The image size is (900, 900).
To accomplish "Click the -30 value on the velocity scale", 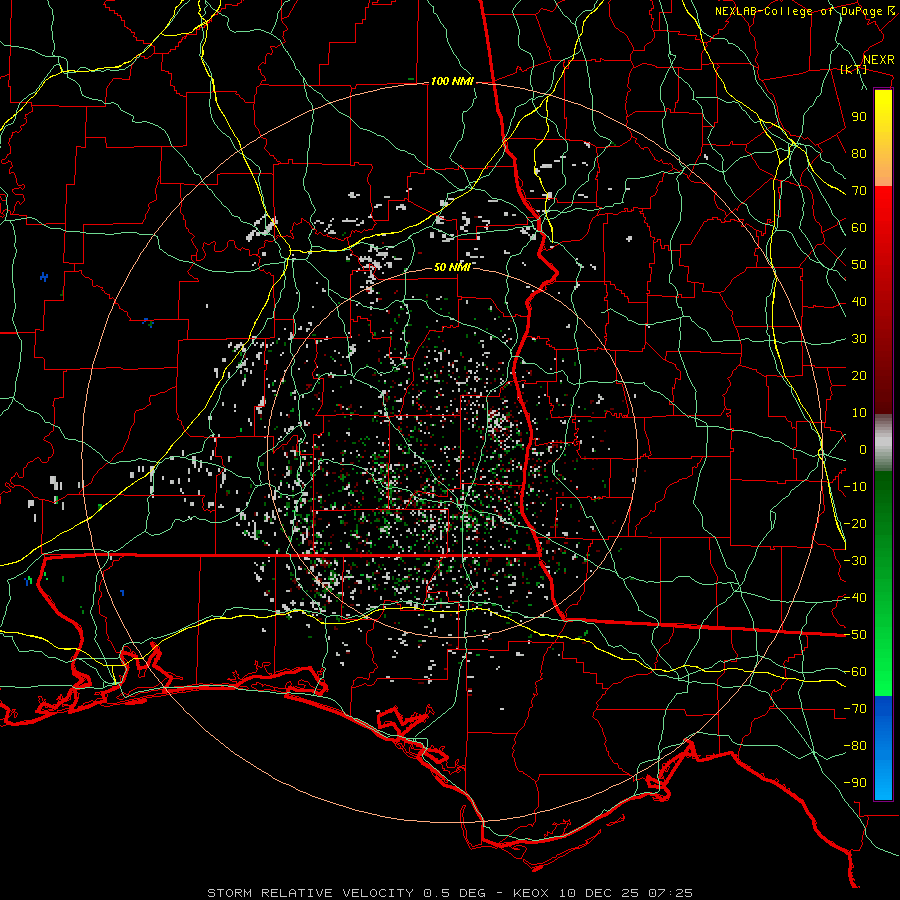I will pos(855,561).
